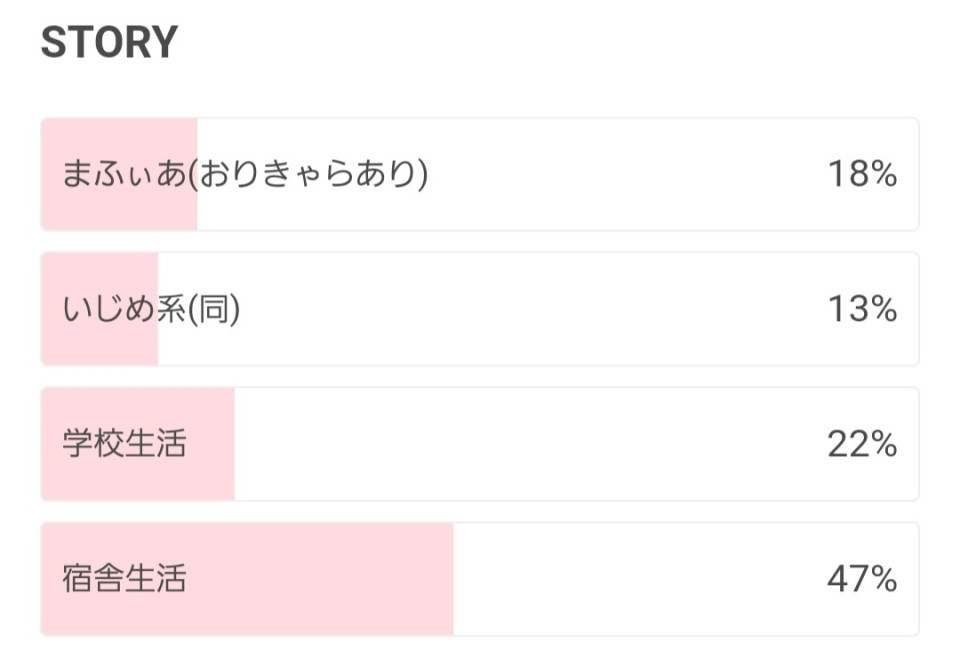Tap the (おりきゃらあり) part of first option

tap(309, 174)
